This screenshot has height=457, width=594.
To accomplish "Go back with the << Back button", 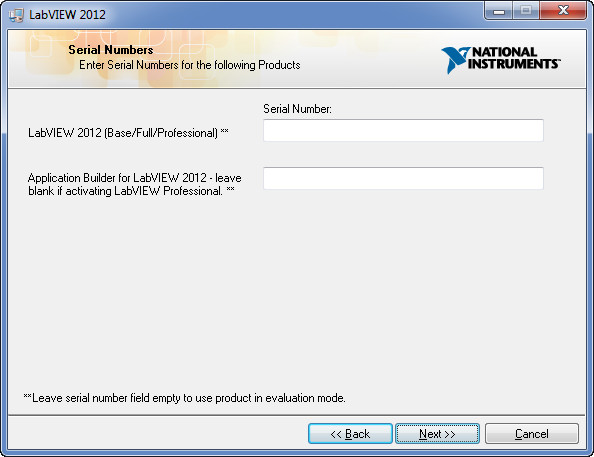I will coord(350,434).
